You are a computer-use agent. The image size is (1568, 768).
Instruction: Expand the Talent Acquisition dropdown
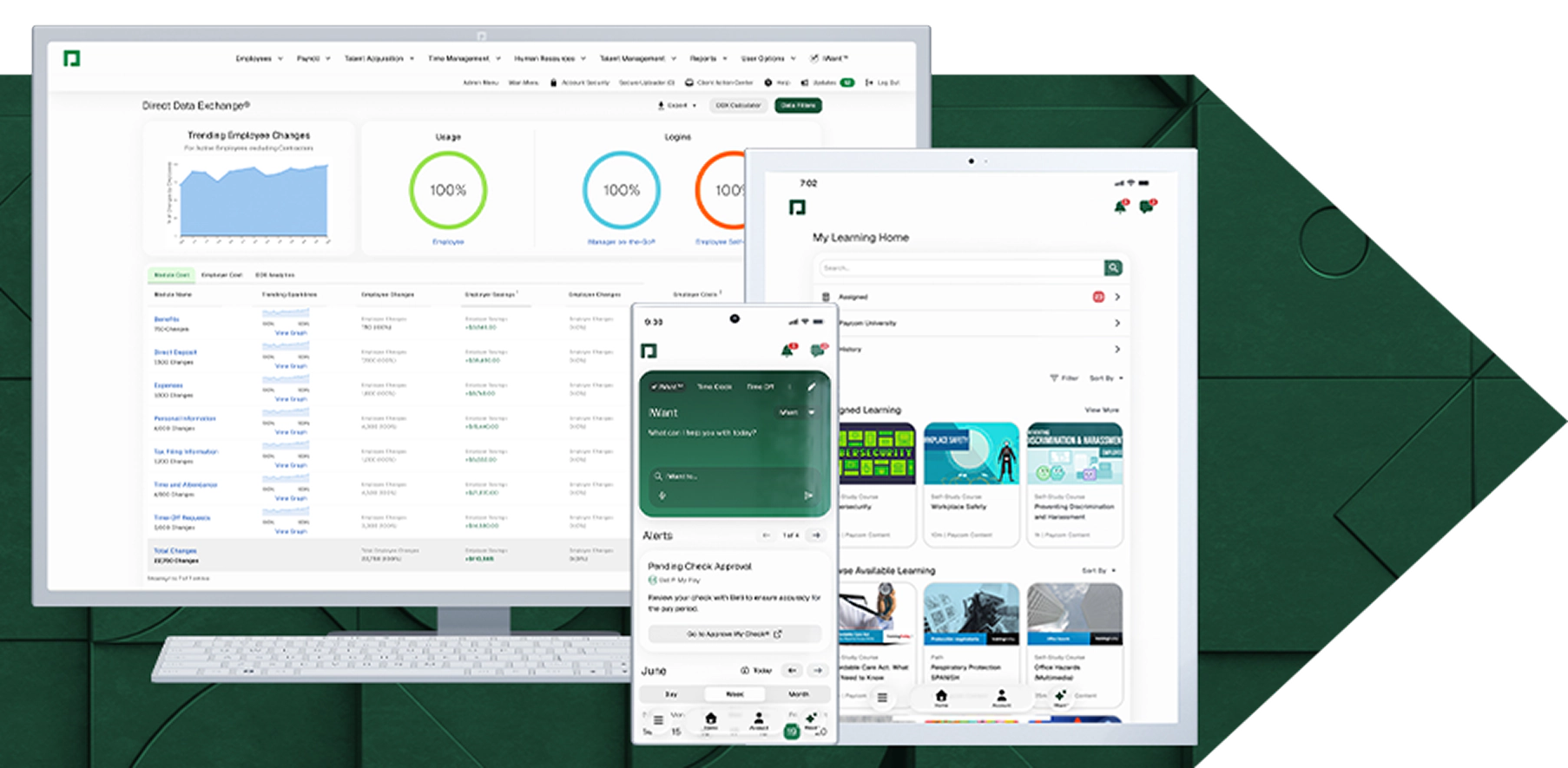[x=379, y=59]
